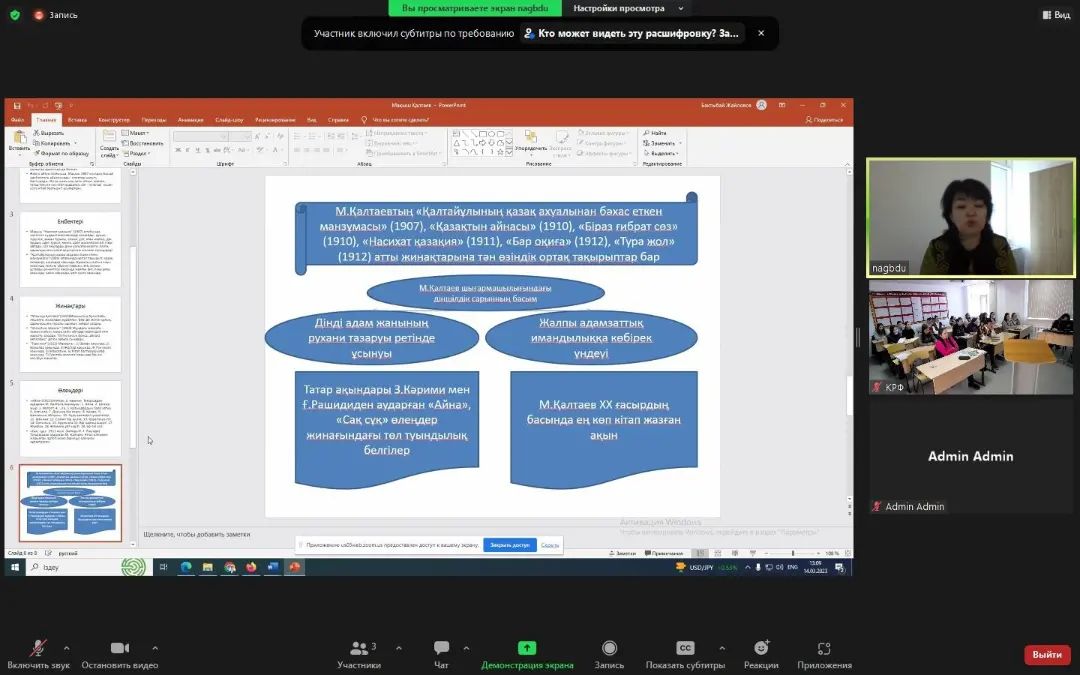Image resolution: width=1080 pixels, height=675 pixels.
Task: Expand video options arrow next to camera
Action: click(x=155, y=648)
